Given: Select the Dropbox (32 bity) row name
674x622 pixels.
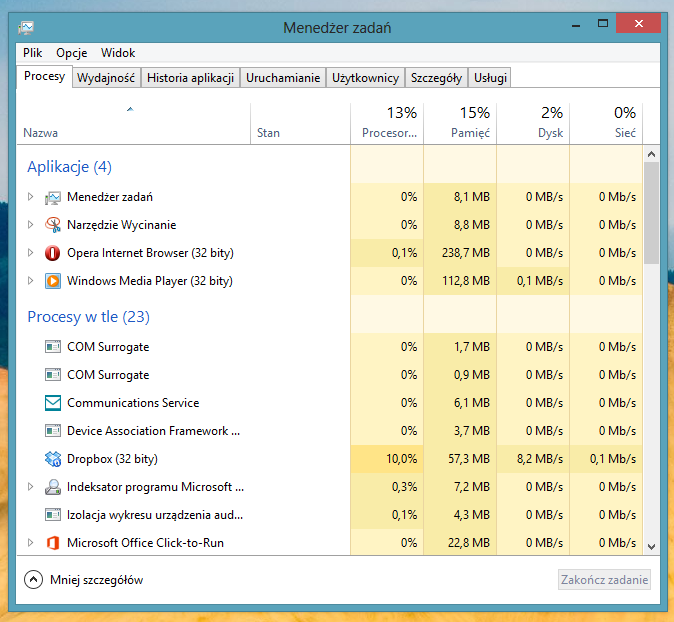Looking at the screenshot, I should coord(112,459).
